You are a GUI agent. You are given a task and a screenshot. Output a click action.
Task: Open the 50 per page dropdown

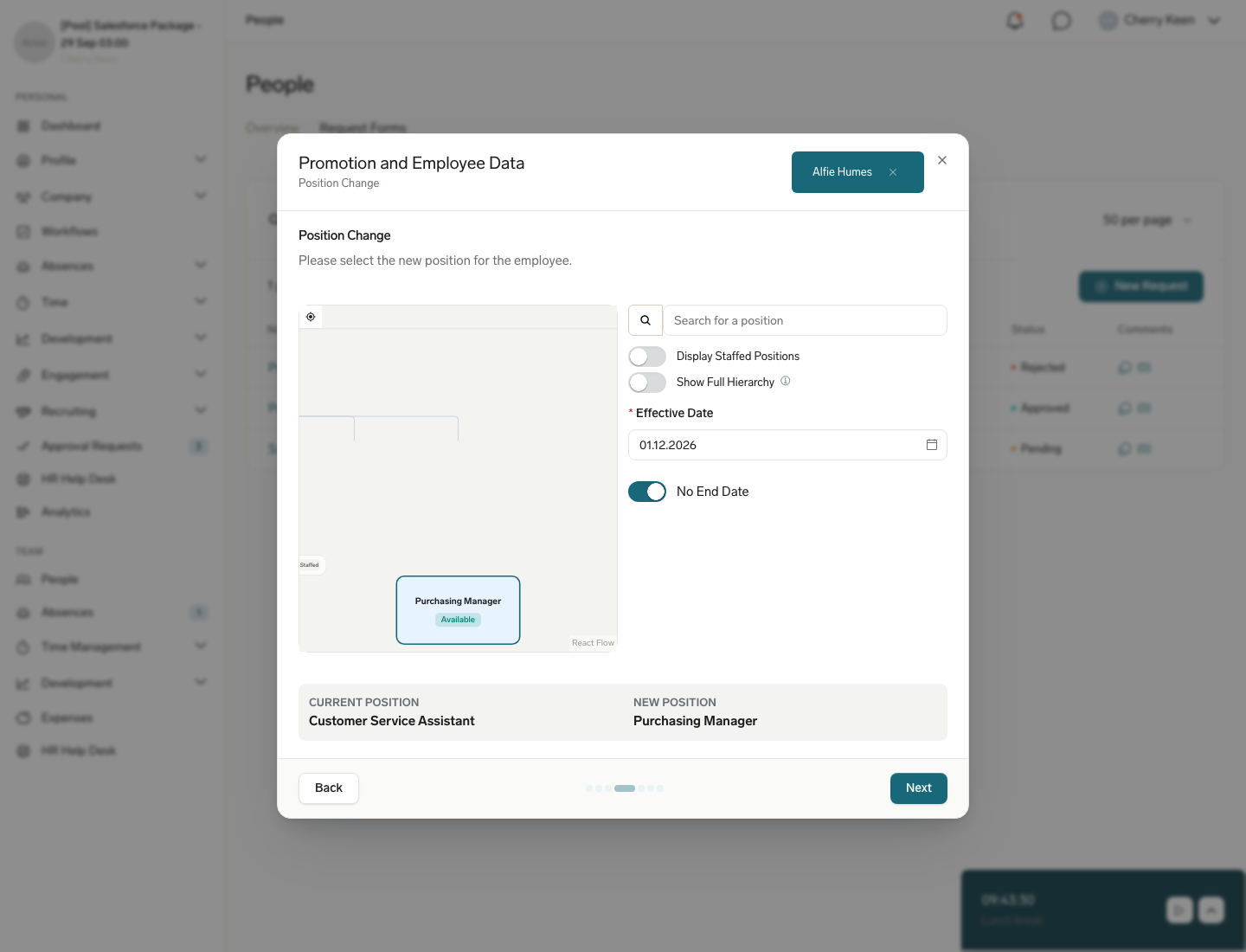tap(1147, 221)
